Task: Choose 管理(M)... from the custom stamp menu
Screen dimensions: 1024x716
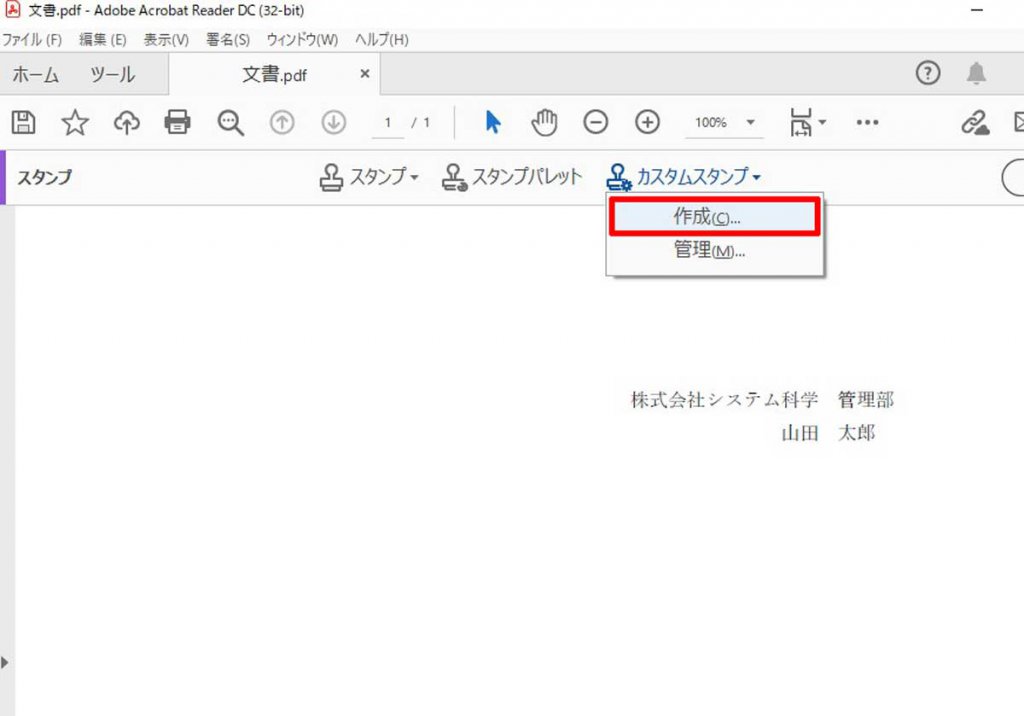Action: pos(714,250)
